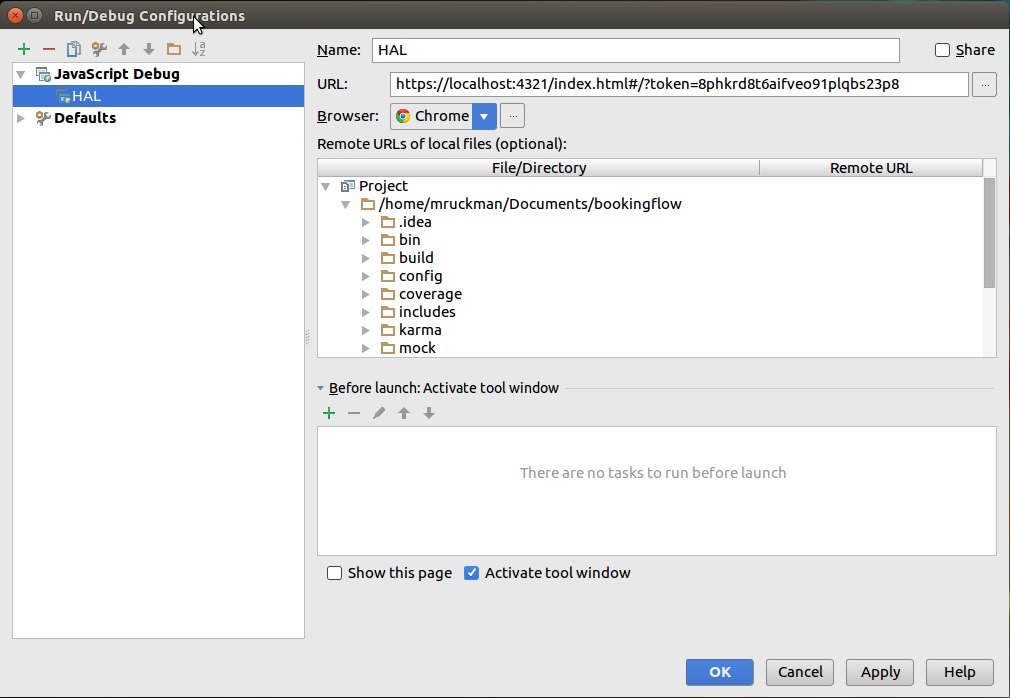
Task: Expand the coverage folder in file tree
Action: click(x=366, y=294)
